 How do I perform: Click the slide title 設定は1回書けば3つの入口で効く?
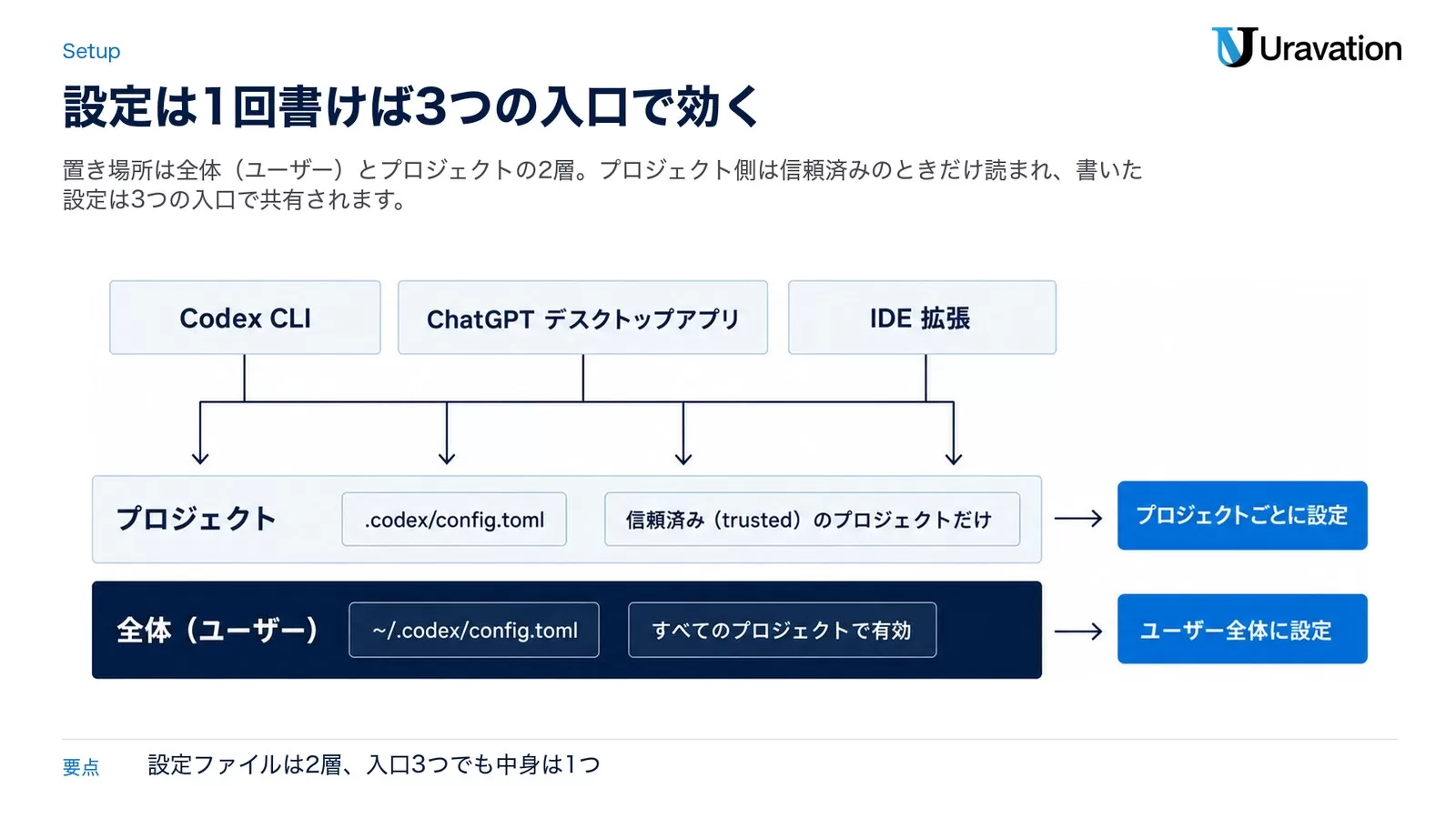click(x=410, y=106)
